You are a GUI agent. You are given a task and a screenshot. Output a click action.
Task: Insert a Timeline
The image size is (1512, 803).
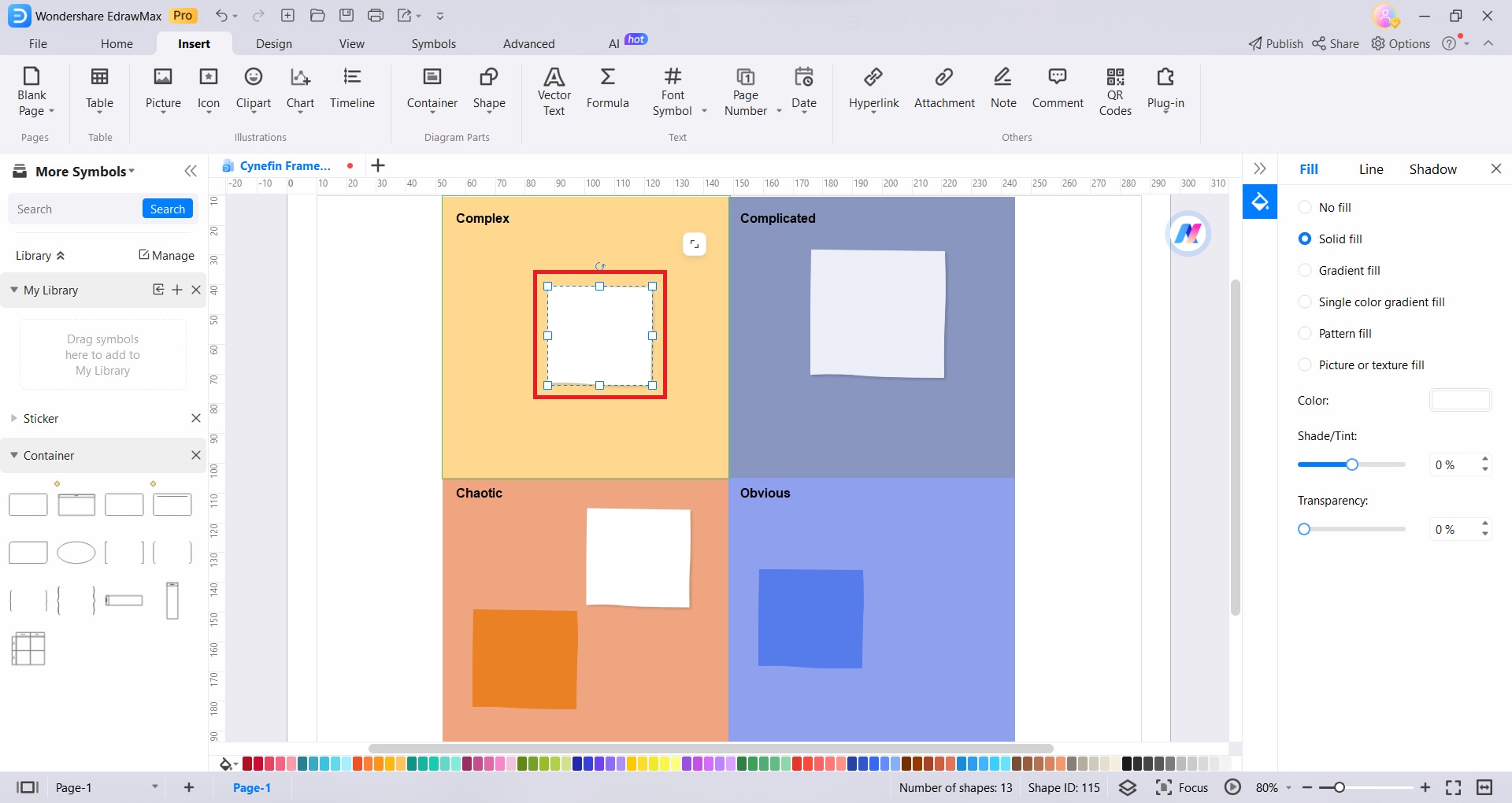(x=352, y=89)
